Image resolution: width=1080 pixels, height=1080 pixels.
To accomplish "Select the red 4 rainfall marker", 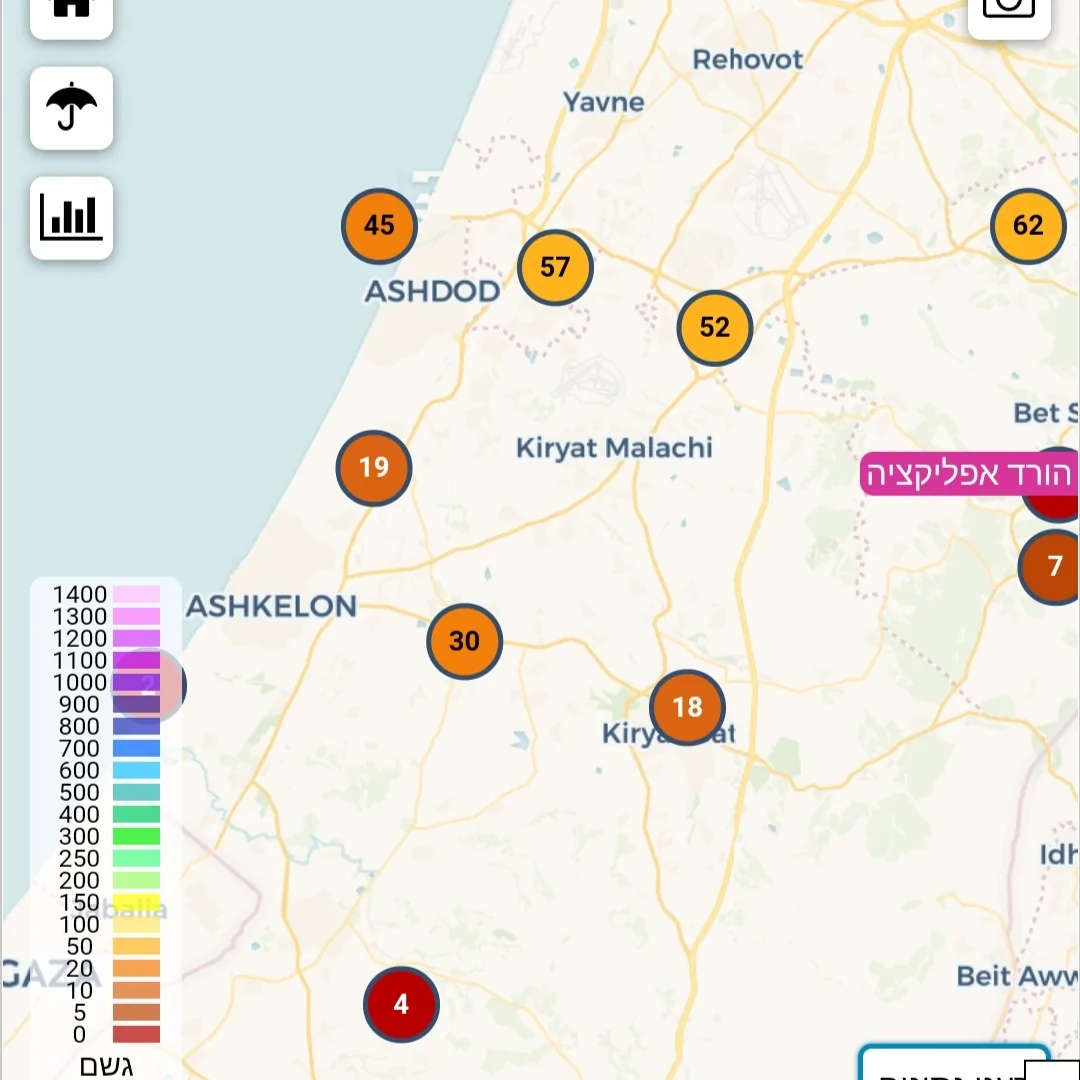I will coord(401,1004).
